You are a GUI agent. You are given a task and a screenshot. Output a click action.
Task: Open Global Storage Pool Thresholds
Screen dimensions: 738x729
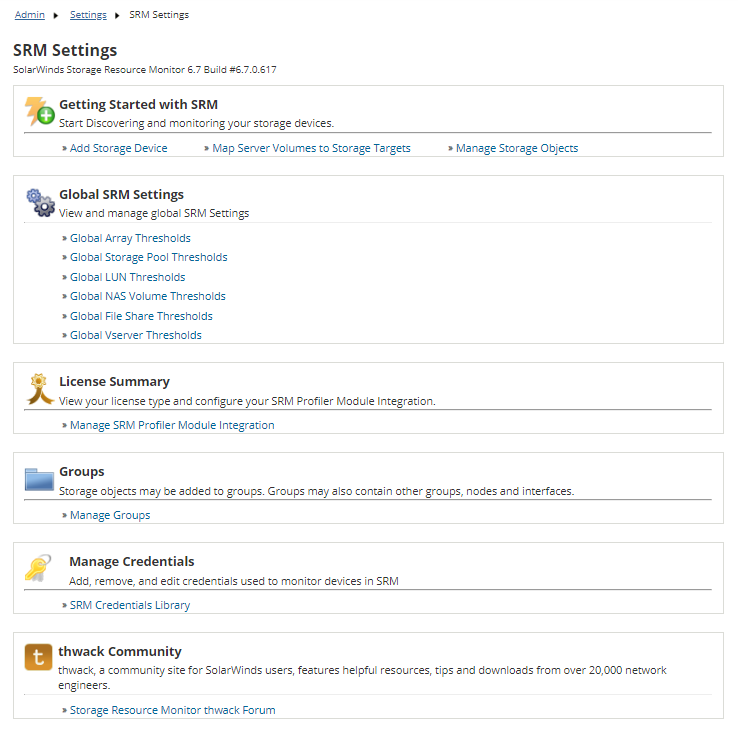click(148, 257)
